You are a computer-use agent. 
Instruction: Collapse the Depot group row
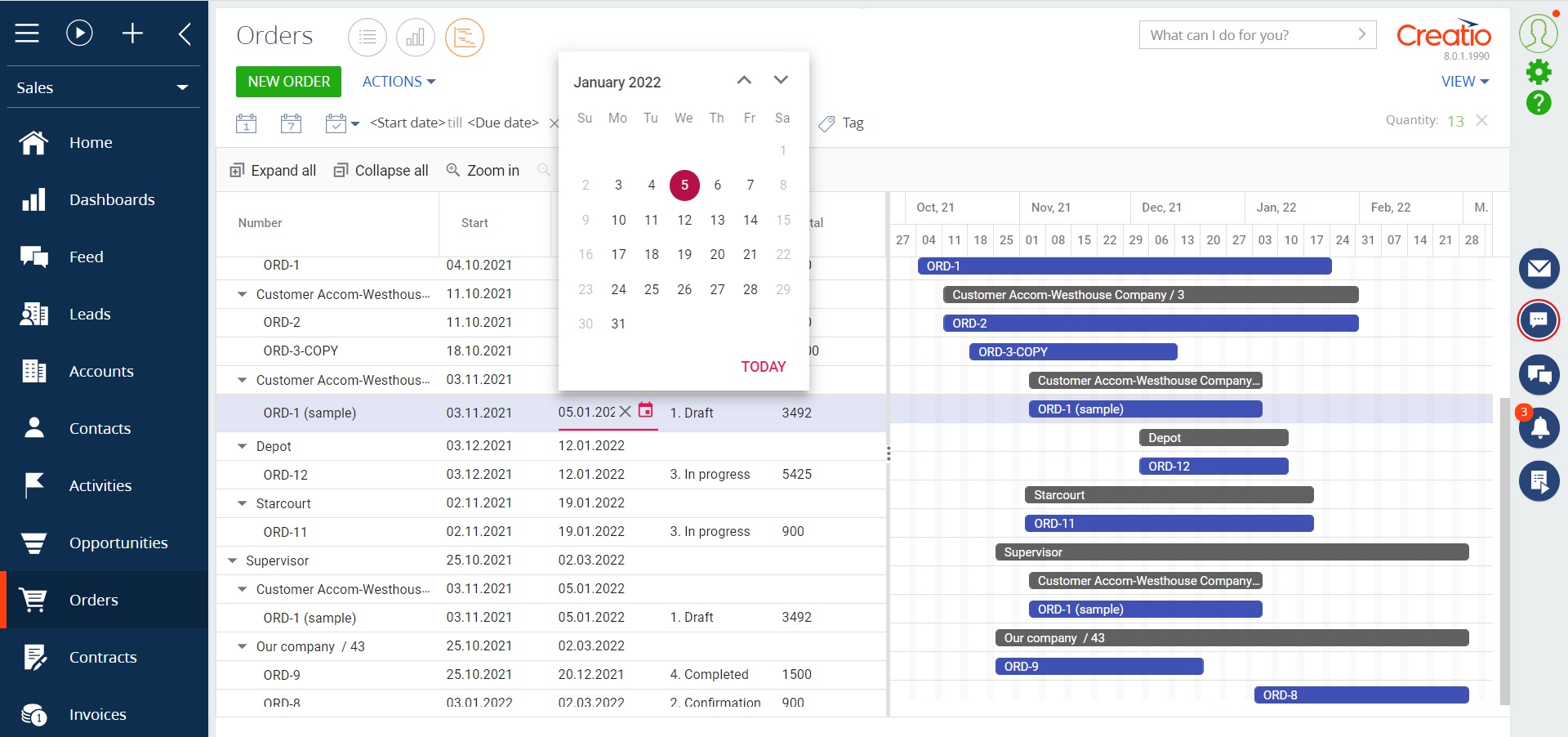click(241, 446)
